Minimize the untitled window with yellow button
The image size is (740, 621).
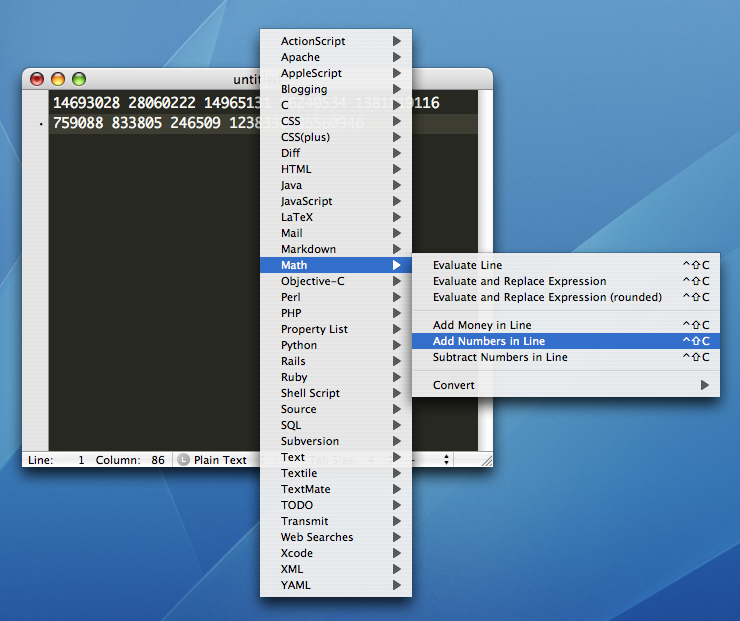(x=58, y=79)
